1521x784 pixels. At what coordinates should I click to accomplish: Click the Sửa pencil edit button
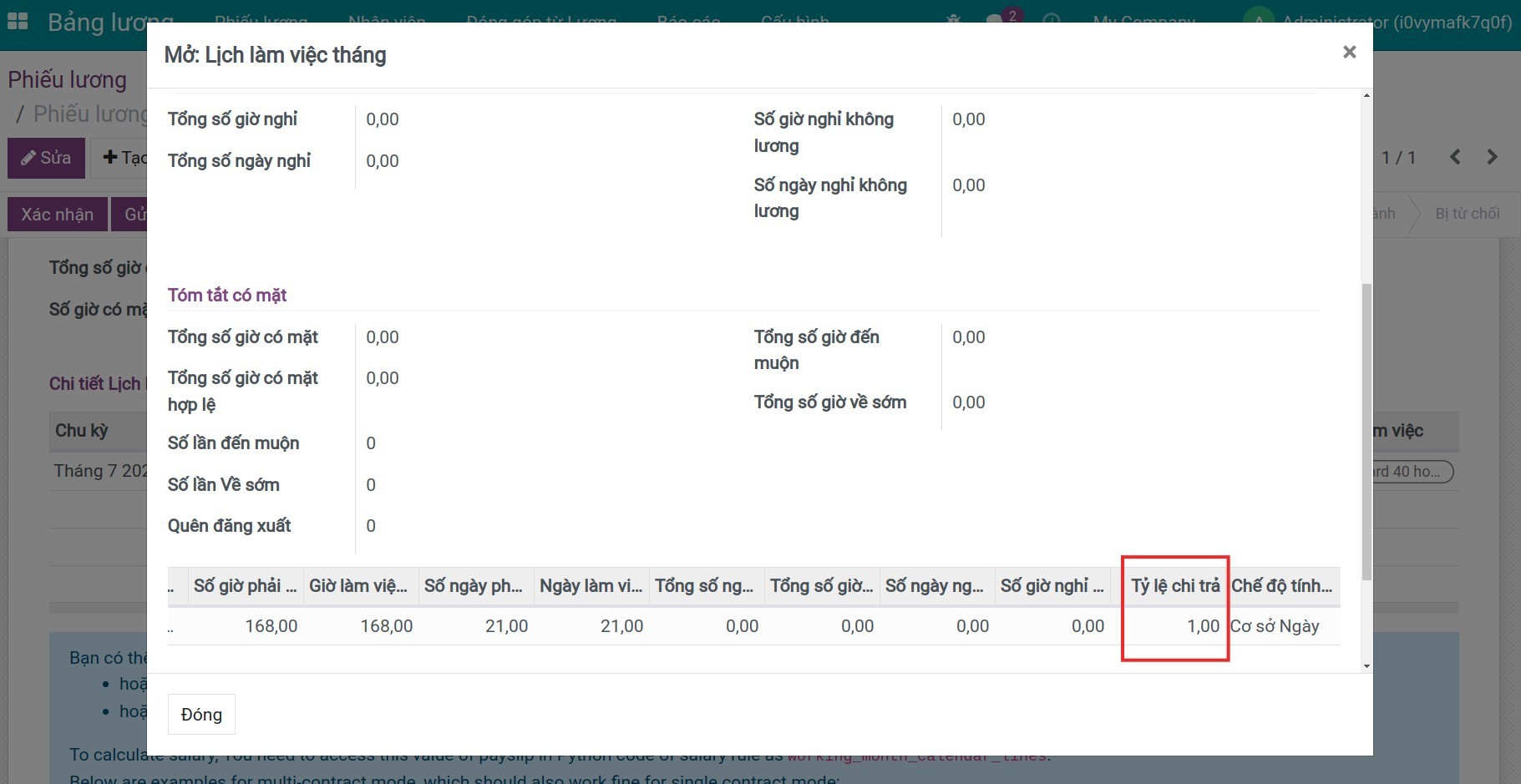pyautogui.click(x=46, y=158)
